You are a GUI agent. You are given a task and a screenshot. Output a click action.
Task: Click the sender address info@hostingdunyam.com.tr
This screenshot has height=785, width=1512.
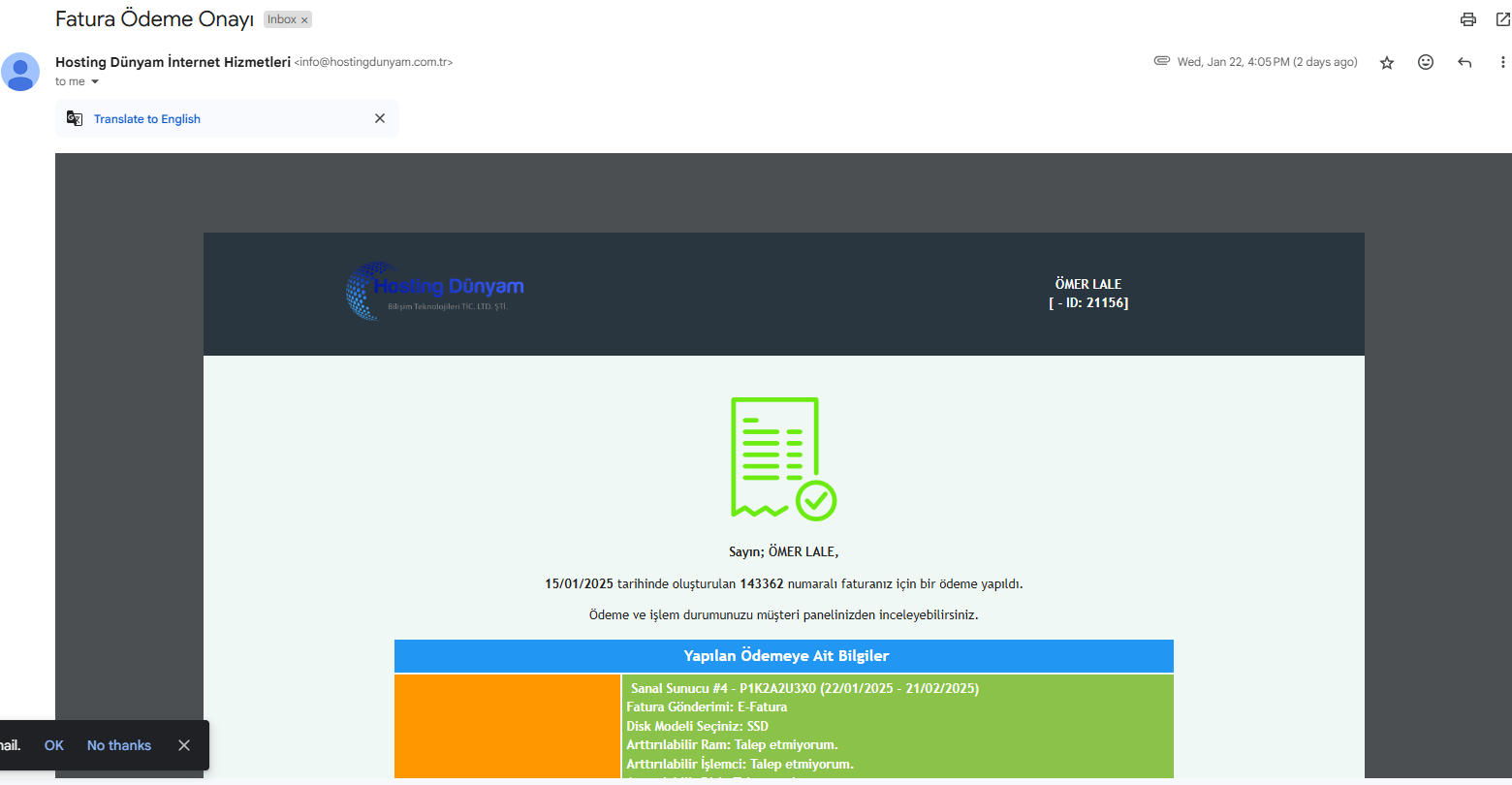(x=373, y=62)
